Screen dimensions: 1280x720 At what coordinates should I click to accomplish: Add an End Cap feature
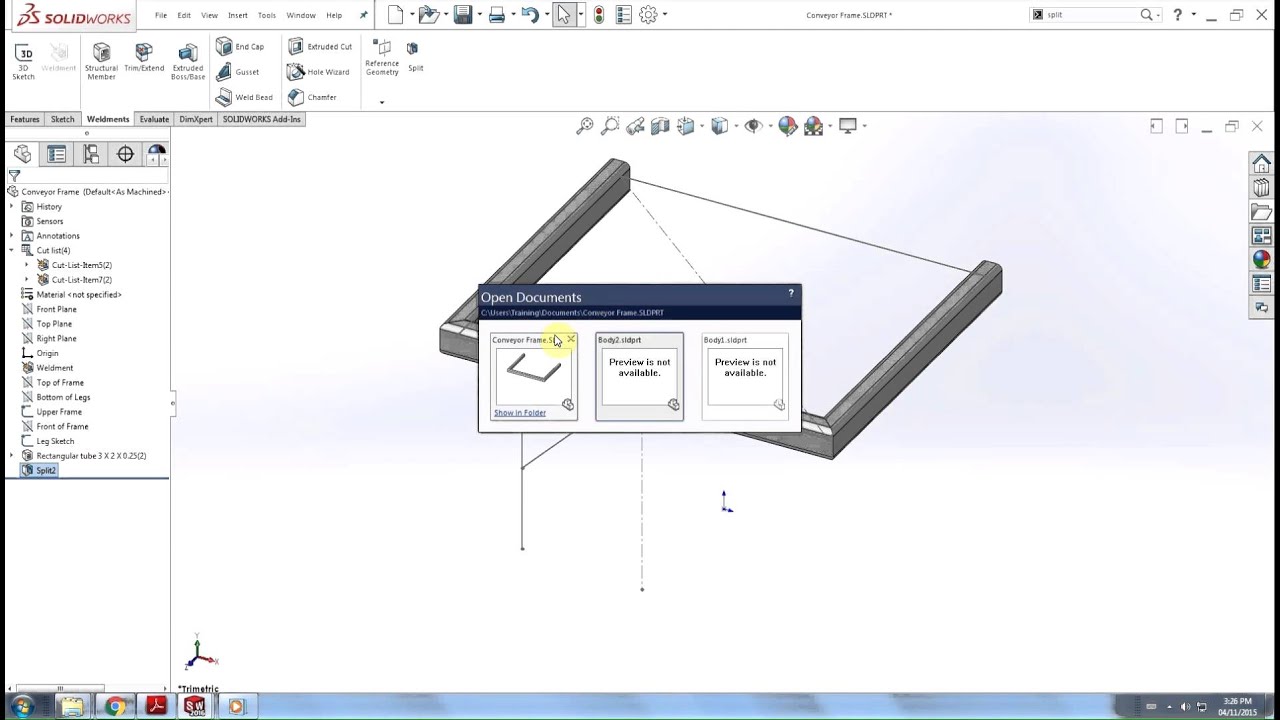click(x=240, y=47)
